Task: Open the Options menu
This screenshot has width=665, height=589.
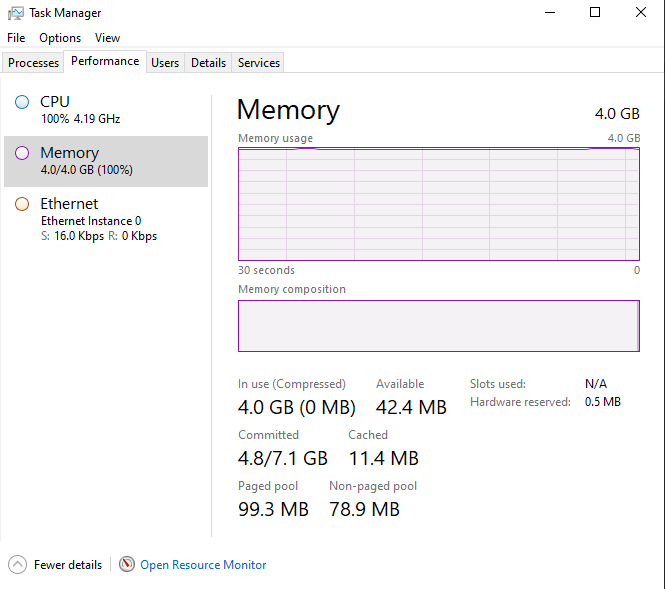Action: [60, 37]
